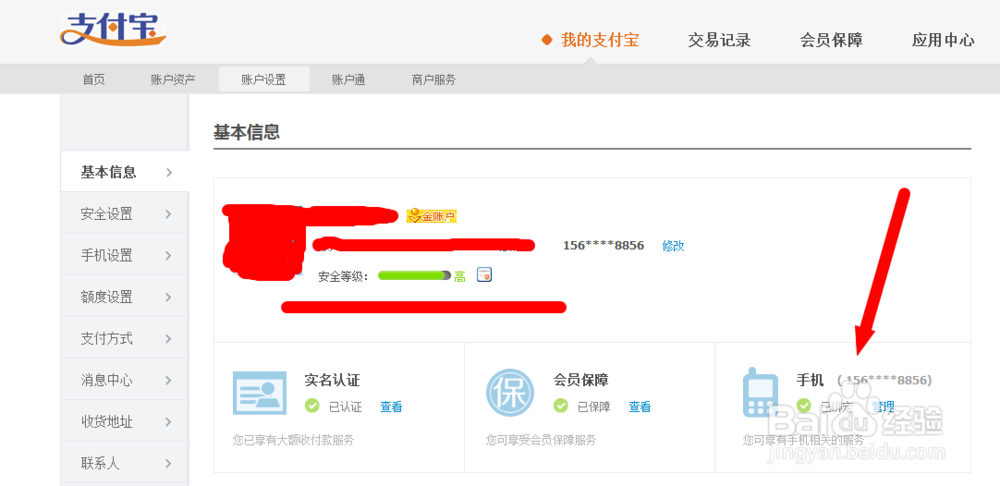
Task: Click the 手机 mobile phone icon
Action: coord(760,392)
